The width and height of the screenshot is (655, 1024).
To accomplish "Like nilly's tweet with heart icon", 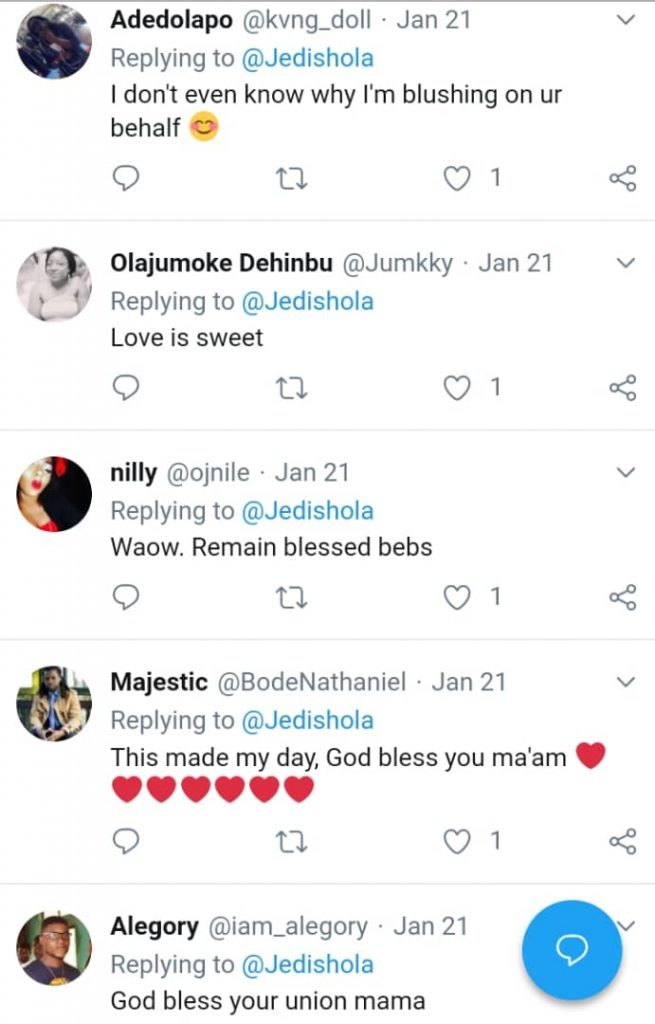I will tap(457, 597).
